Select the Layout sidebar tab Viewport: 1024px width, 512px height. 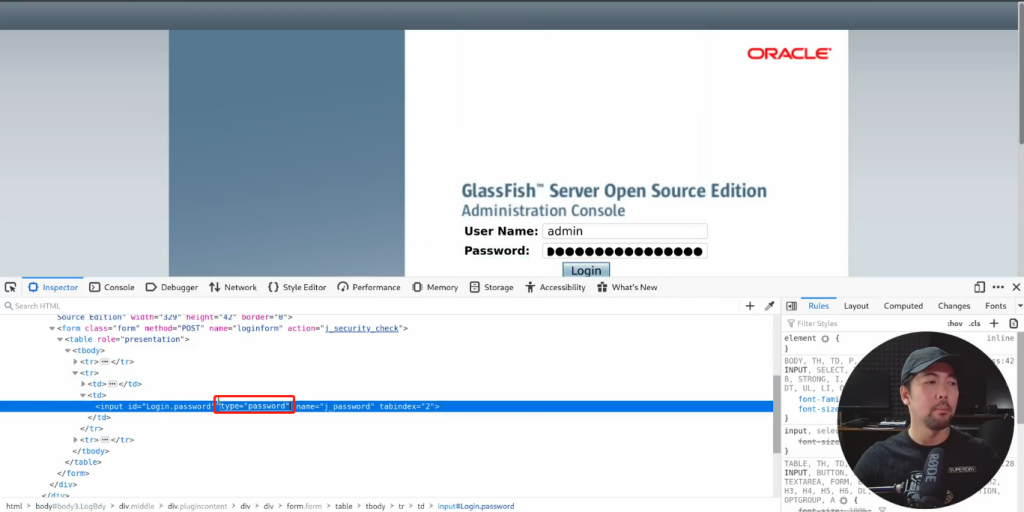[x=856, y=306]
